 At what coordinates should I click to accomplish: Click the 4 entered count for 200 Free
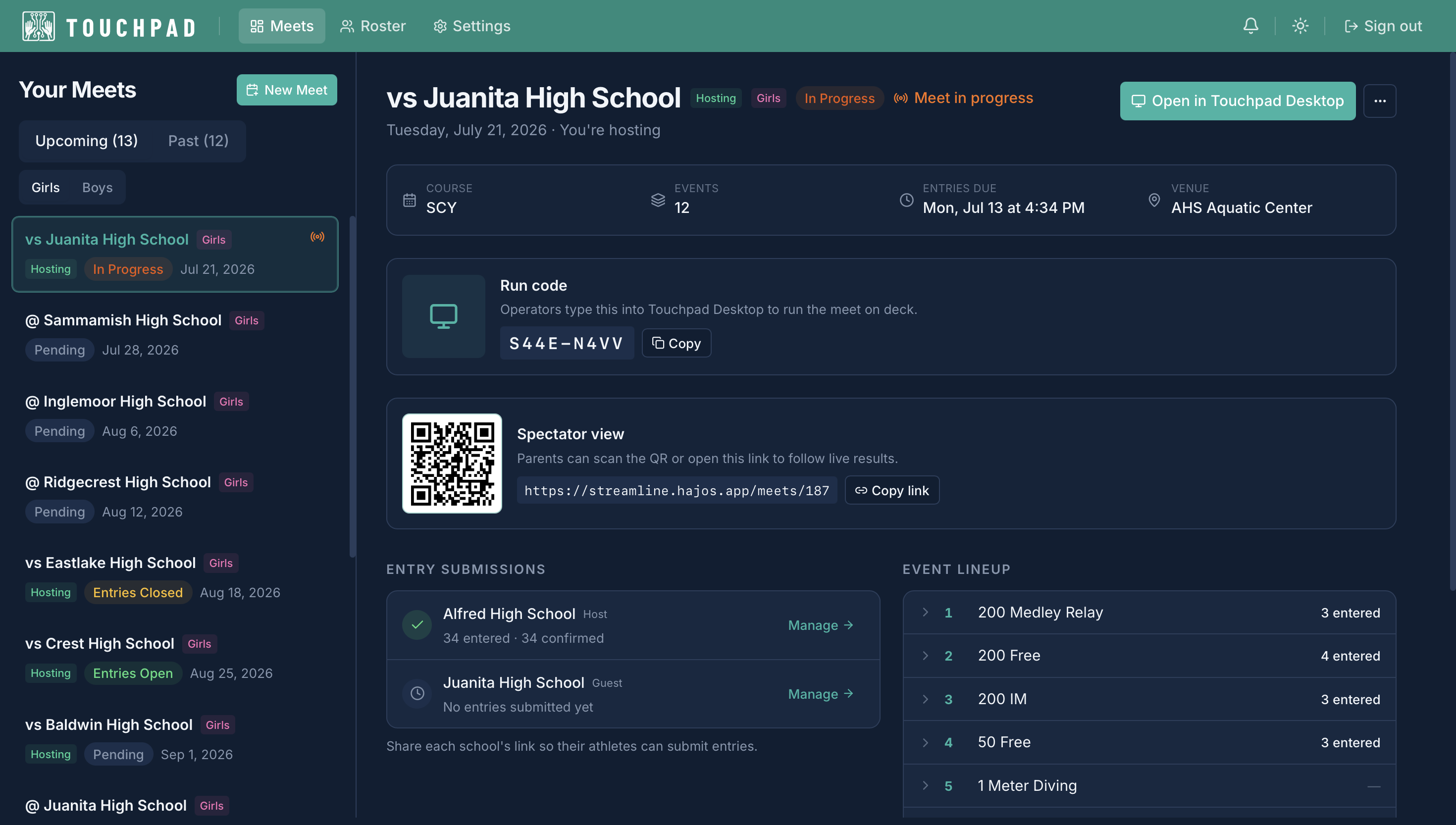tap(1350, 656)
